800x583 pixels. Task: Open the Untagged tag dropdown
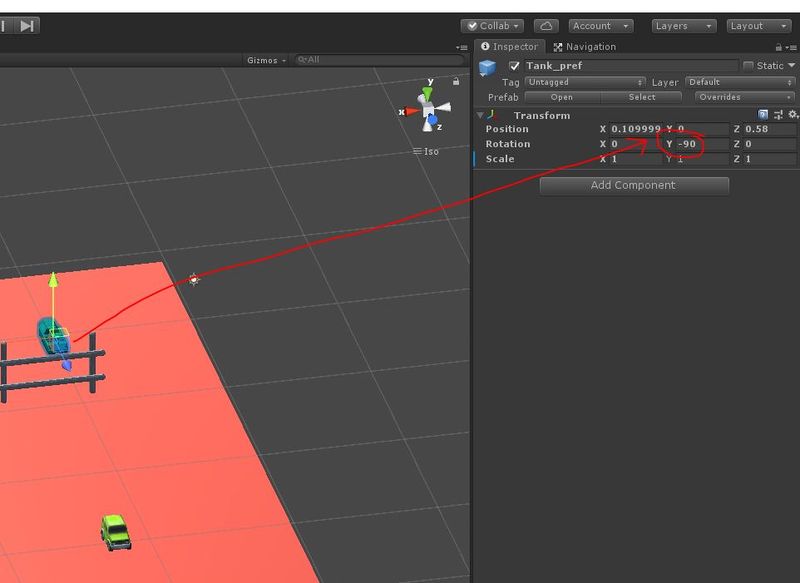pyautogui.click(x=585, y=82)
